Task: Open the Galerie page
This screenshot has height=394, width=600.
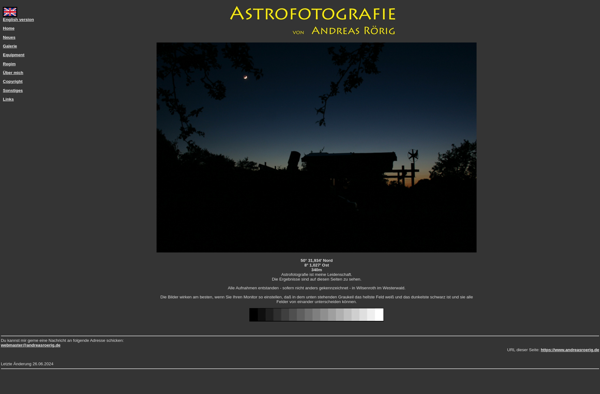Action: click(10, 46)
